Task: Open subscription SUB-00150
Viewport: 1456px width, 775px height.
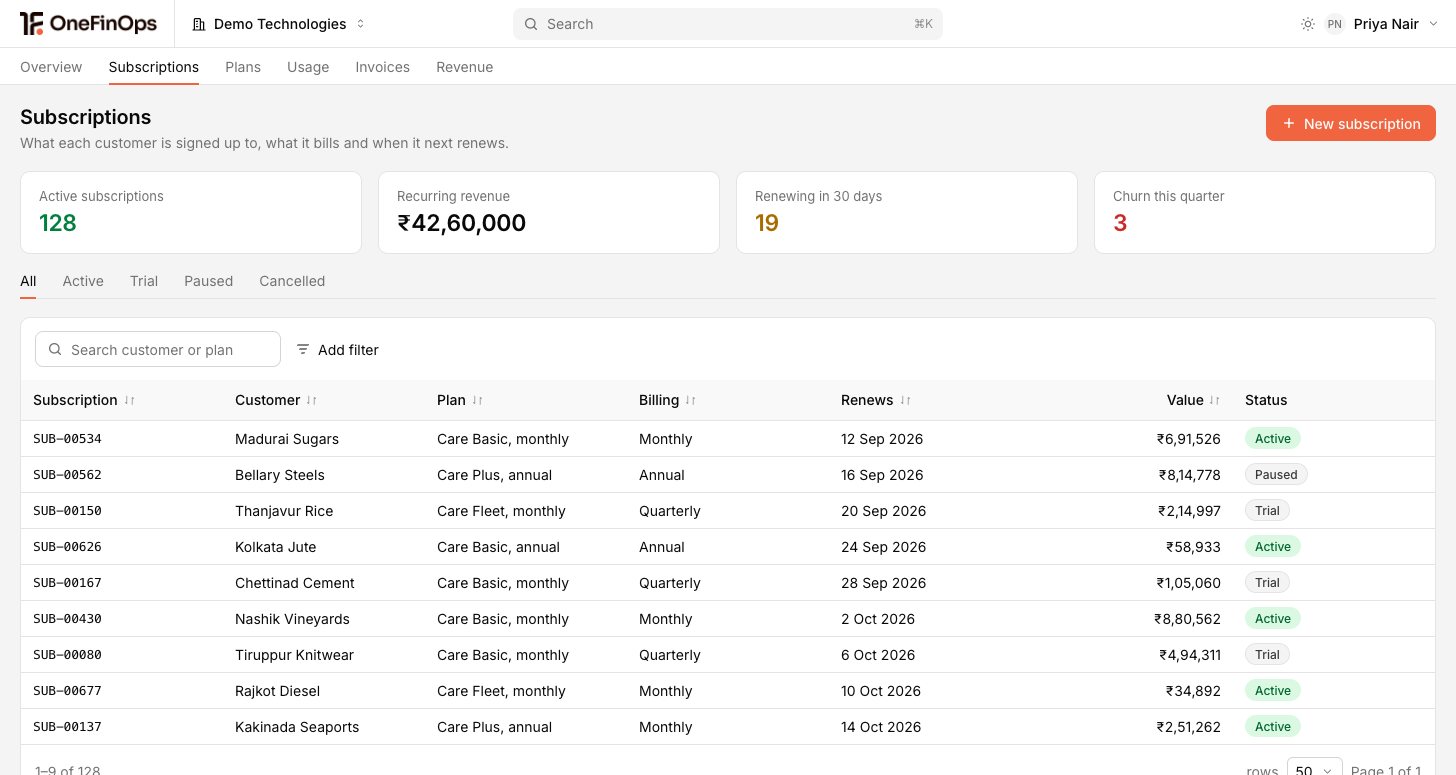Action: pos(67,511)
